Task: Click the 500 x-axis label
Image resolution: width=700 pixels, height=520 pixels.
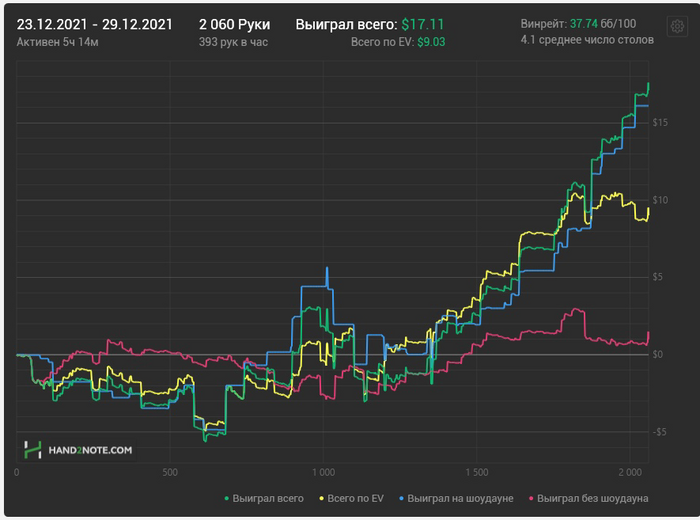Action: 170,472
